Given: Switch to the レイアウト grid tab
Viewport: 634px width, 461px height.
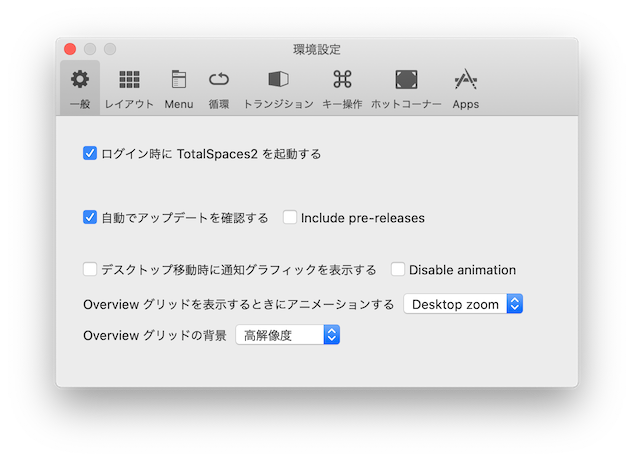Looking at the screenshot, I should [129, 88].
